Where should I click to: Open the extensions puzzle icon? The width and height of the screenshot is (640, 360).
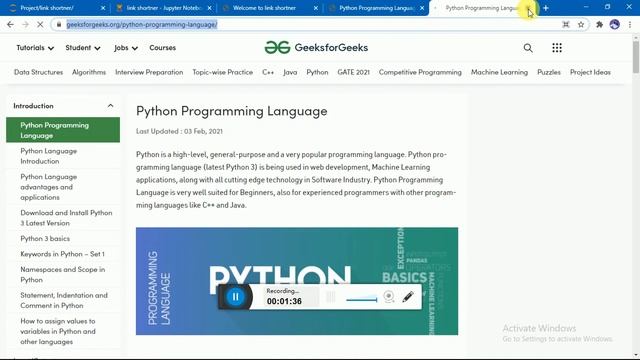pos(599,24)
